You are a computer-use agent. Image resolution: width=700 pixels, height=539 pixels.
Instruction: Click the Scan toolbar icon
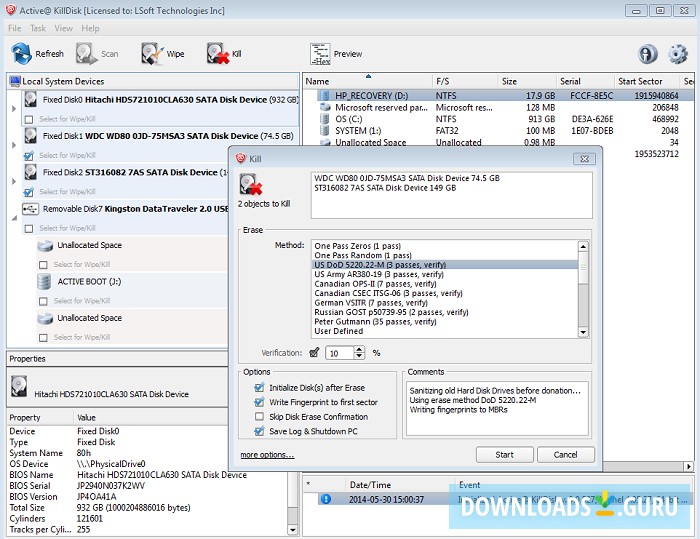(87, 54)
